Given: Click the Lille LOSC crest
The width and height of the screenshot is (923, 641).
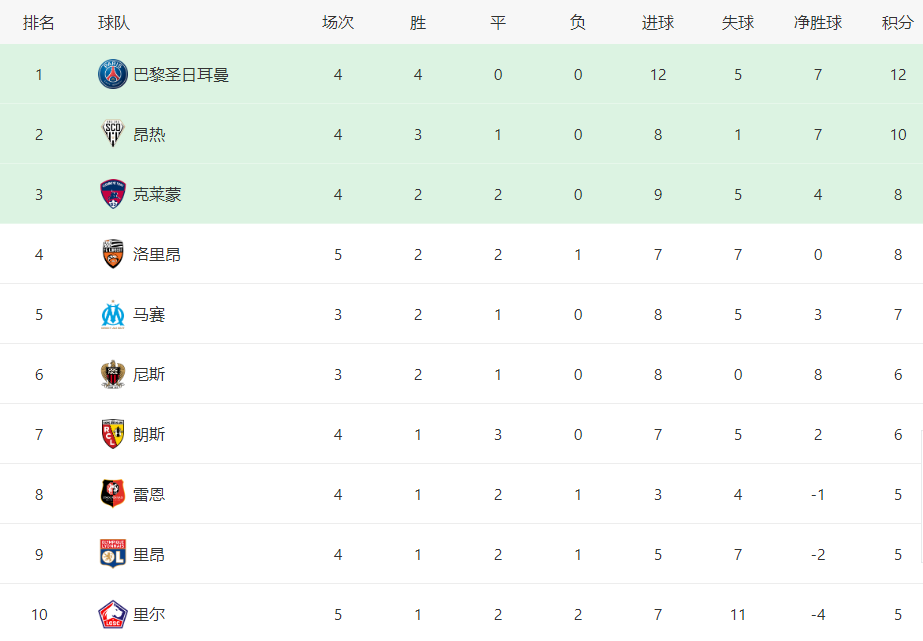Looking at the screenshot, I should (112, 615).
